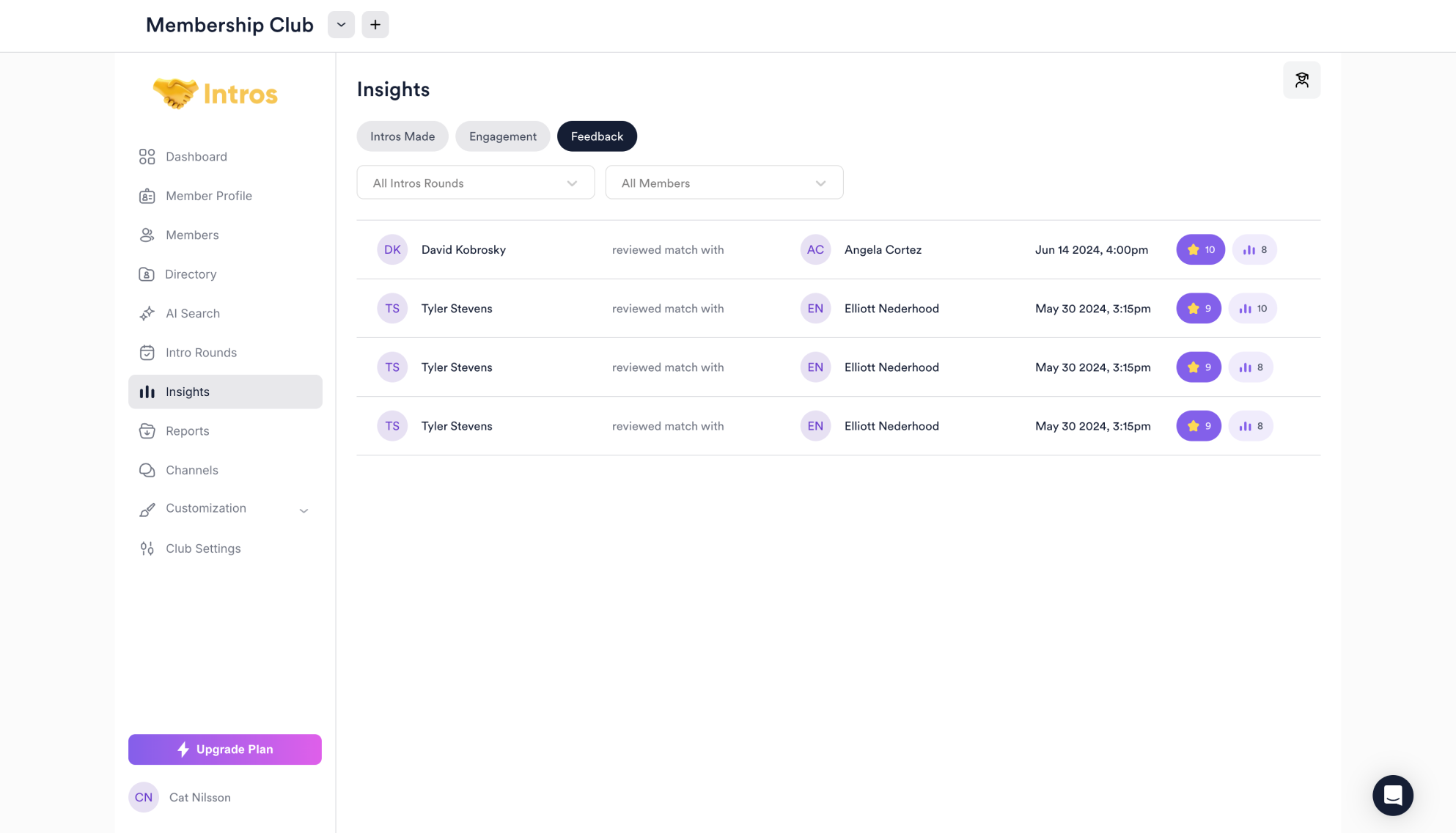Open the Membership Club switcher dropdown
Image resolution: width=1456 pixels, height=833 pixels.
341,25
